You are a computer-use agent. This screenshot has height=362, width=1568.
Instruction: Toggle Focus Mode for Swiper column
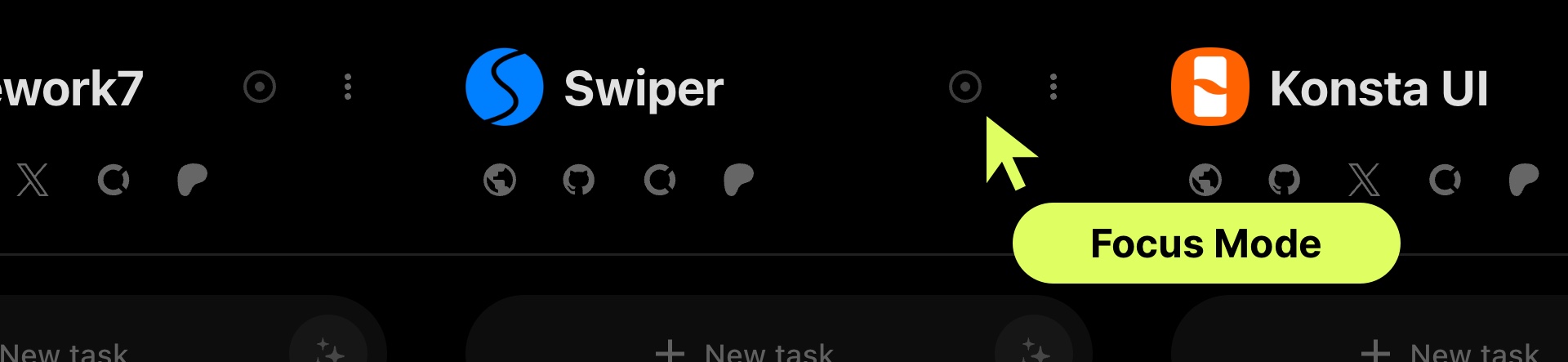point(964,87)
